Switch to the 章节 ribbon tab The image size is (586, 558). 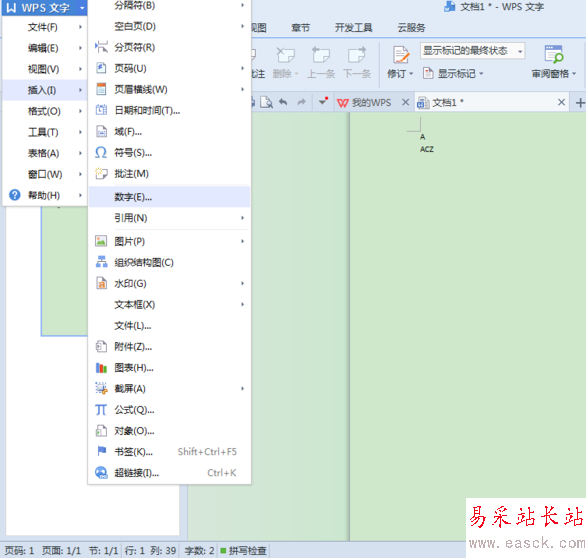tap(300, 28)
